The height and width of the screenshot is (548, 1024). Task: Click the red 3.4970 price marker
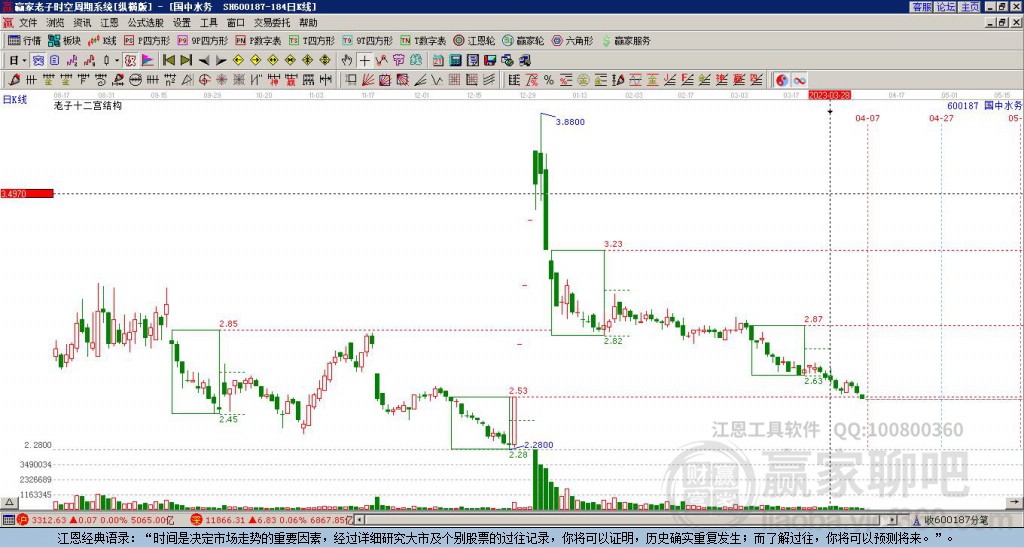coord(26,193)
